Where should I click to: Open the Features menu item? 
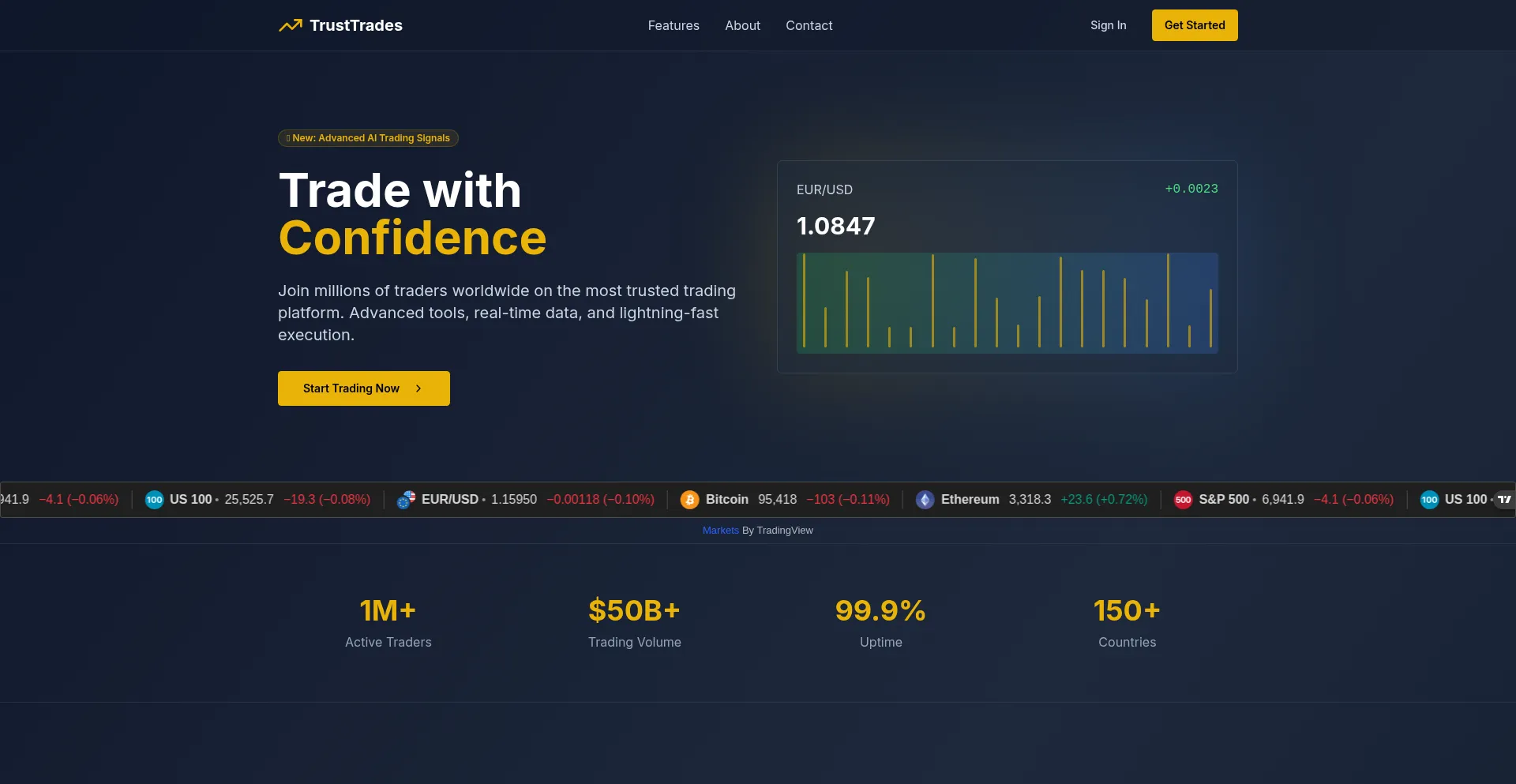pyautogui.click(x=674, y=25)
